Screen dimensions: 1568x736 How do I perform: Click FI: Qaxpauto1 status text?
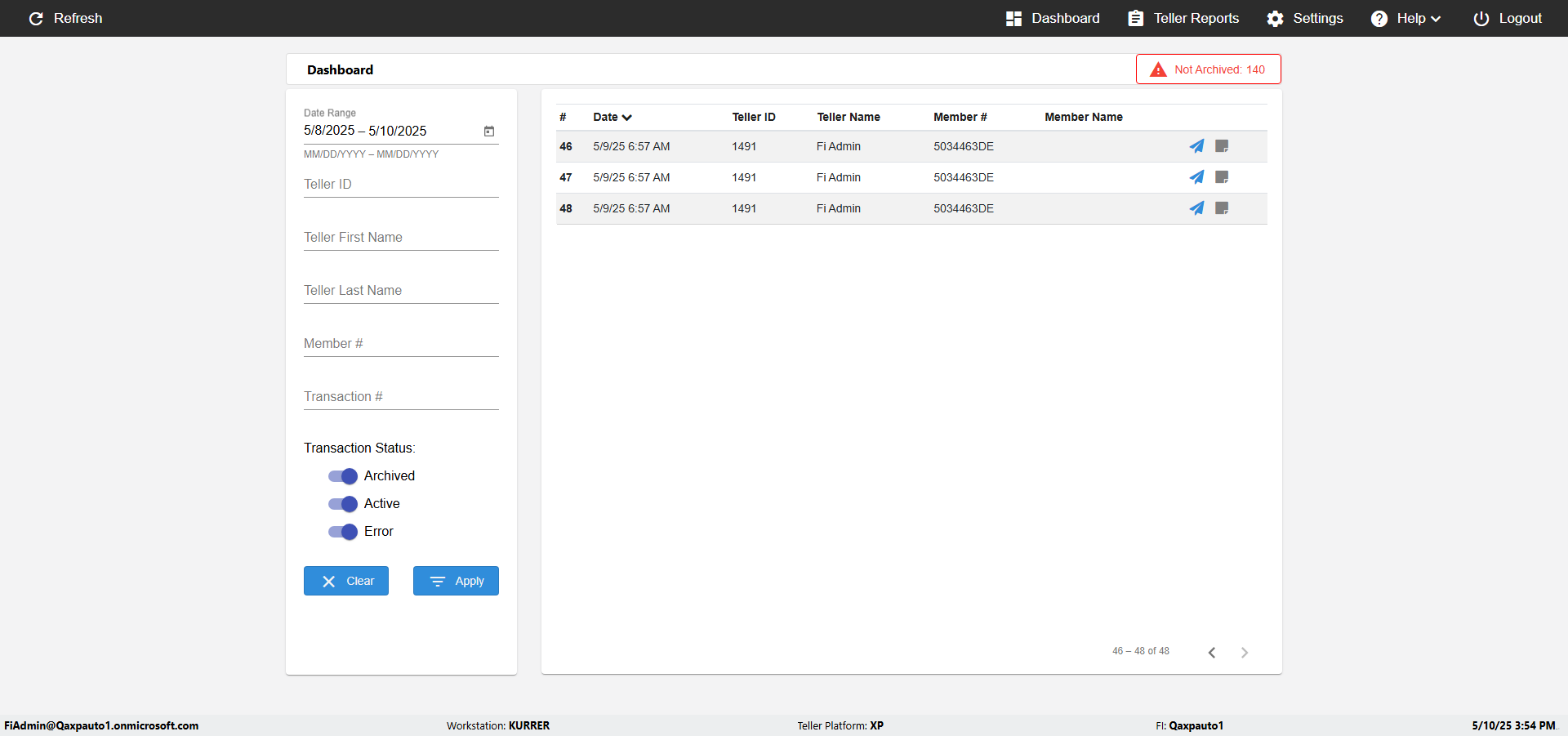click(x=1189, y=725)
